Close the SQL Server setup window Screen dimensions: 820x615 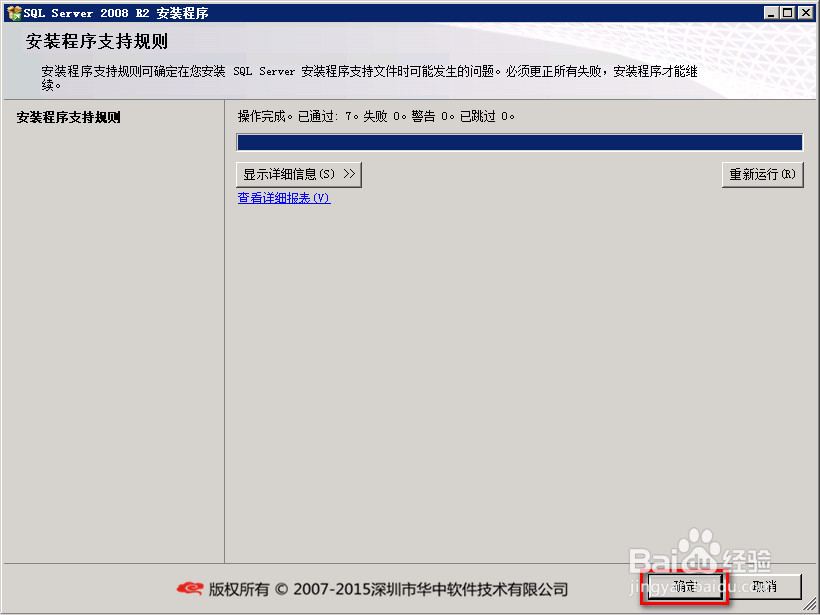pyautogui.click(x=806, y=13)
